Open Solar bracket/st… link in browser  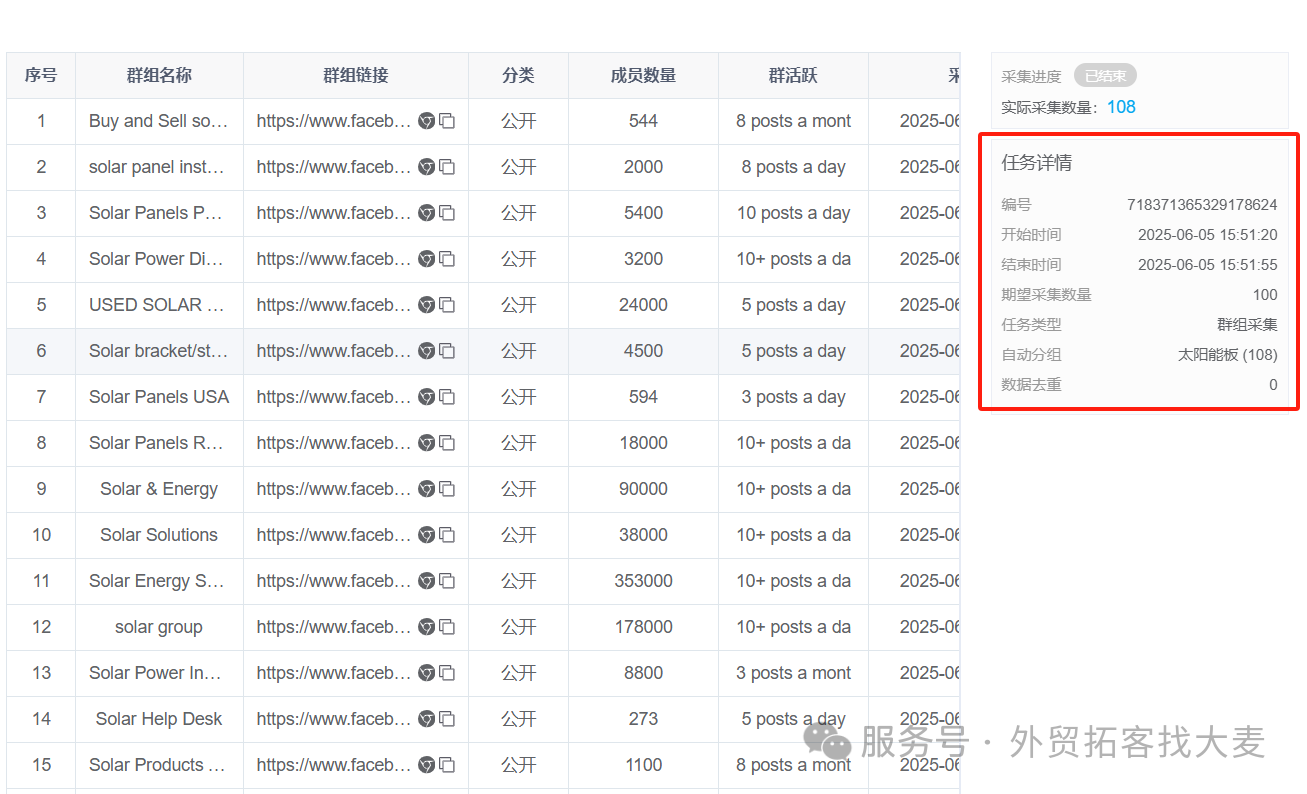(x=427, y=351)
